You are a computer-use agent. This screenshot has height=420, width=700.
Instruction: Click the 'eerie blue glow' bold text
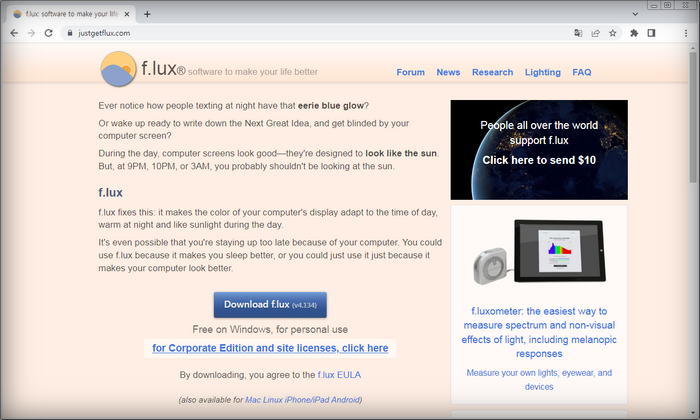point(331,106)
